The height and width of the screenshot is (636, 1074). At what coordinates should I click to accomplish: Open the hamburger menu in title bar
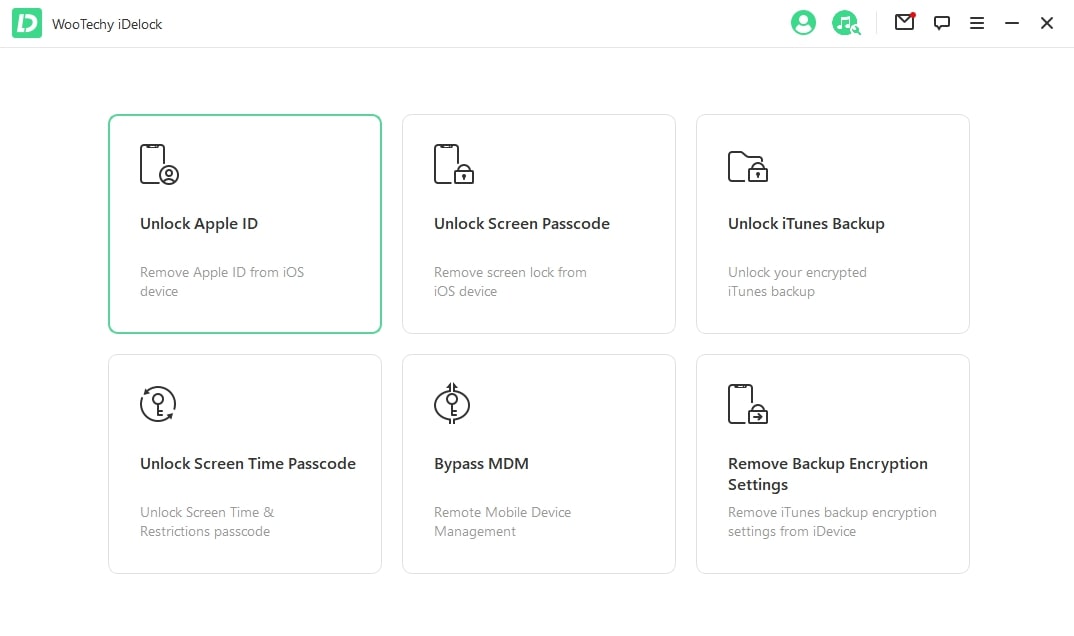(977, 23)
